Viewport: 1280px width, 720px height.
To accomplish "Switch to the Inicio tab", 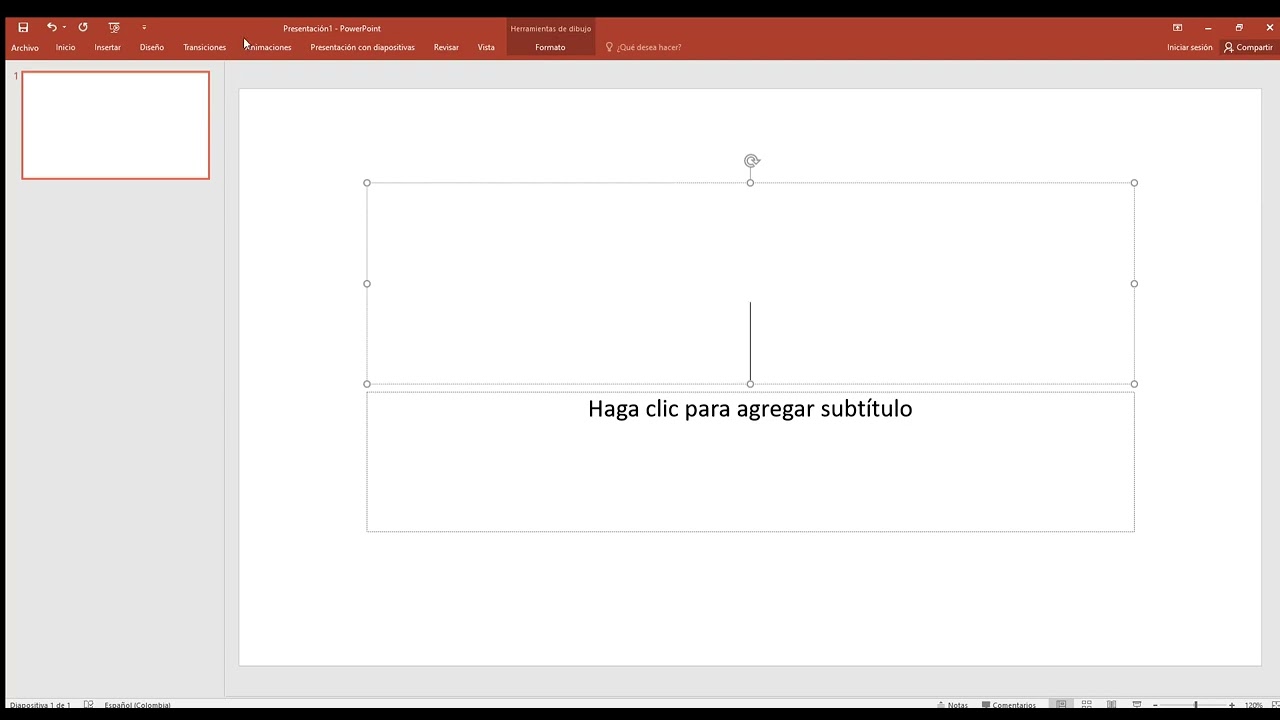I will (x=66, y=48).
